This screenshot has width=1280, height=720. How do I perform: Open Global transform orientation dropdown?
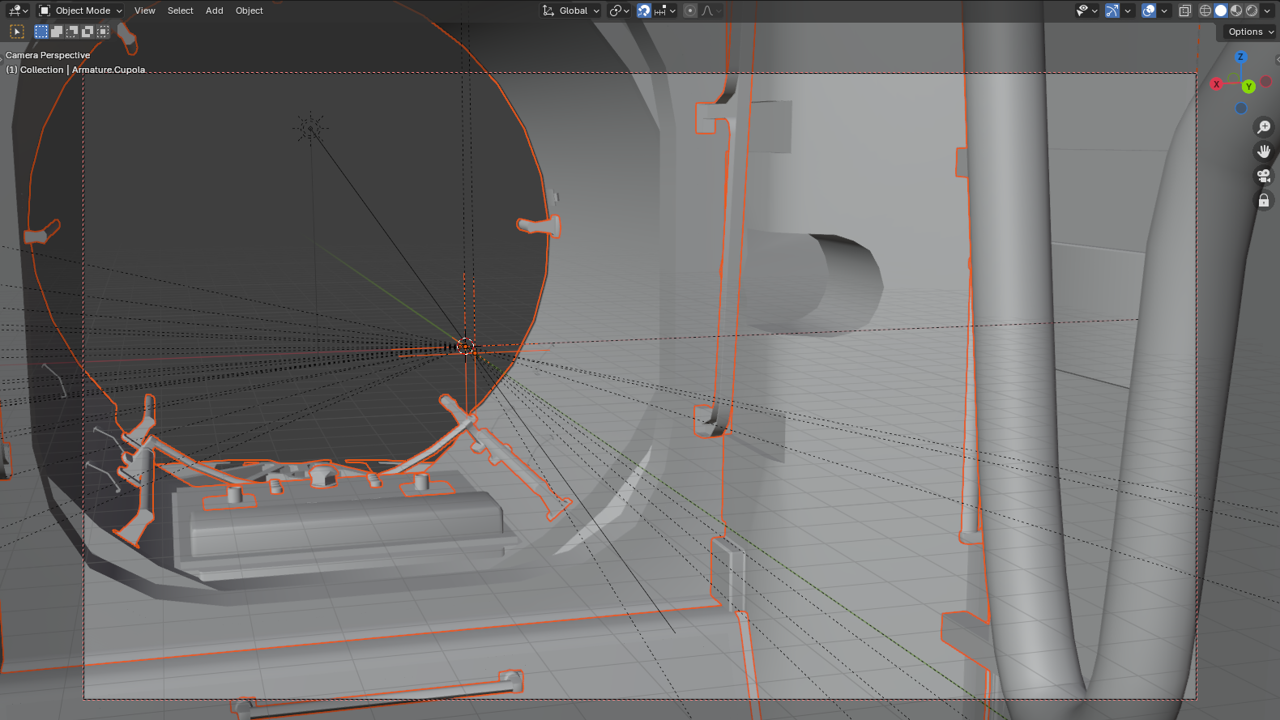(x=571, y=10)
